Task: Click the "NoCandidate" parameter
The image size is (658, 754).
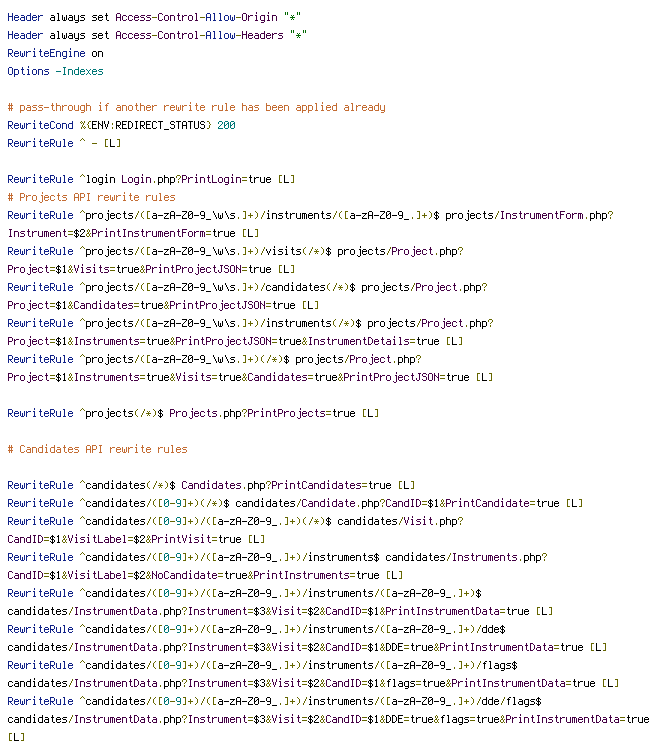Action: coord(184,576)
